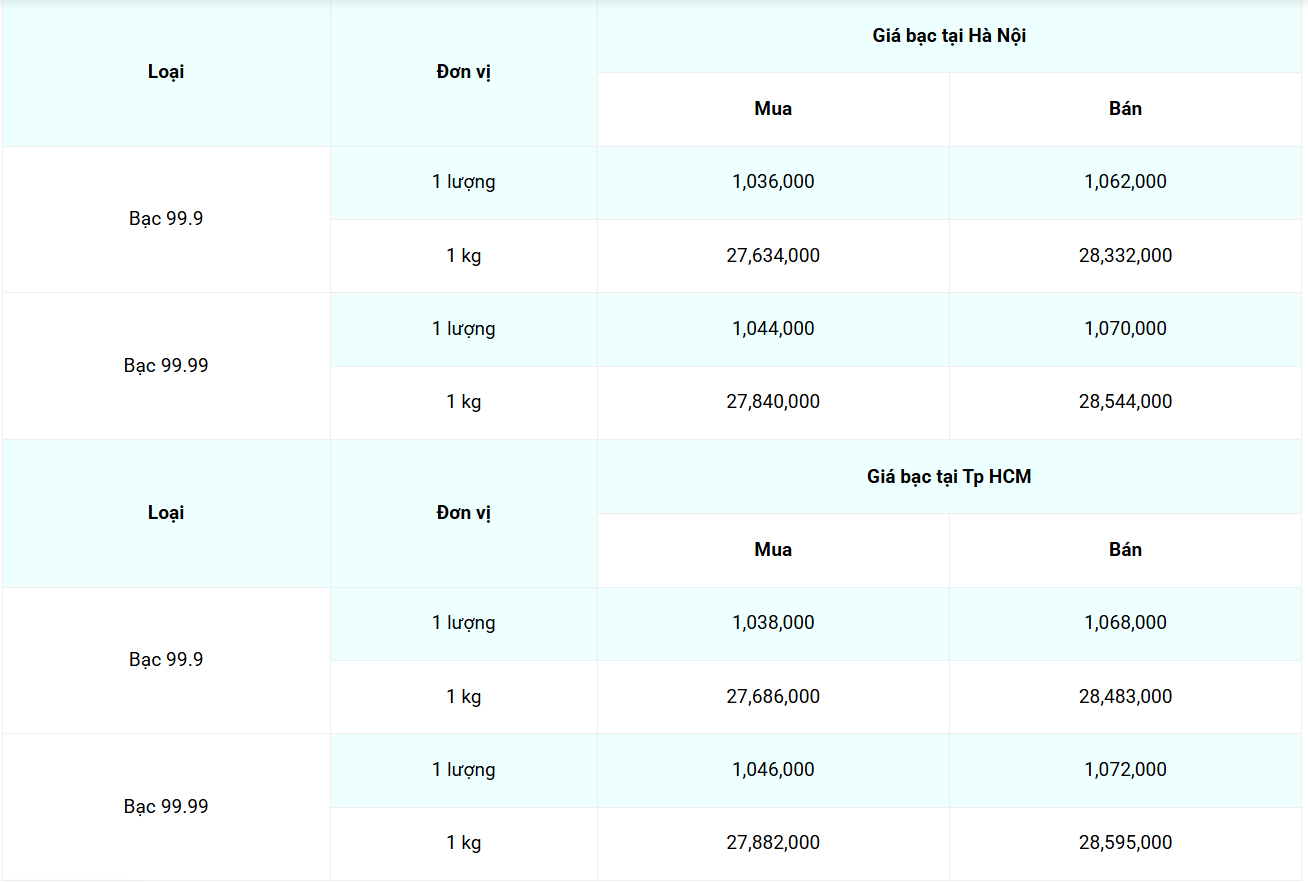Click the 'Giá bạc tại Tp HCM' header

tap(949, 477)
